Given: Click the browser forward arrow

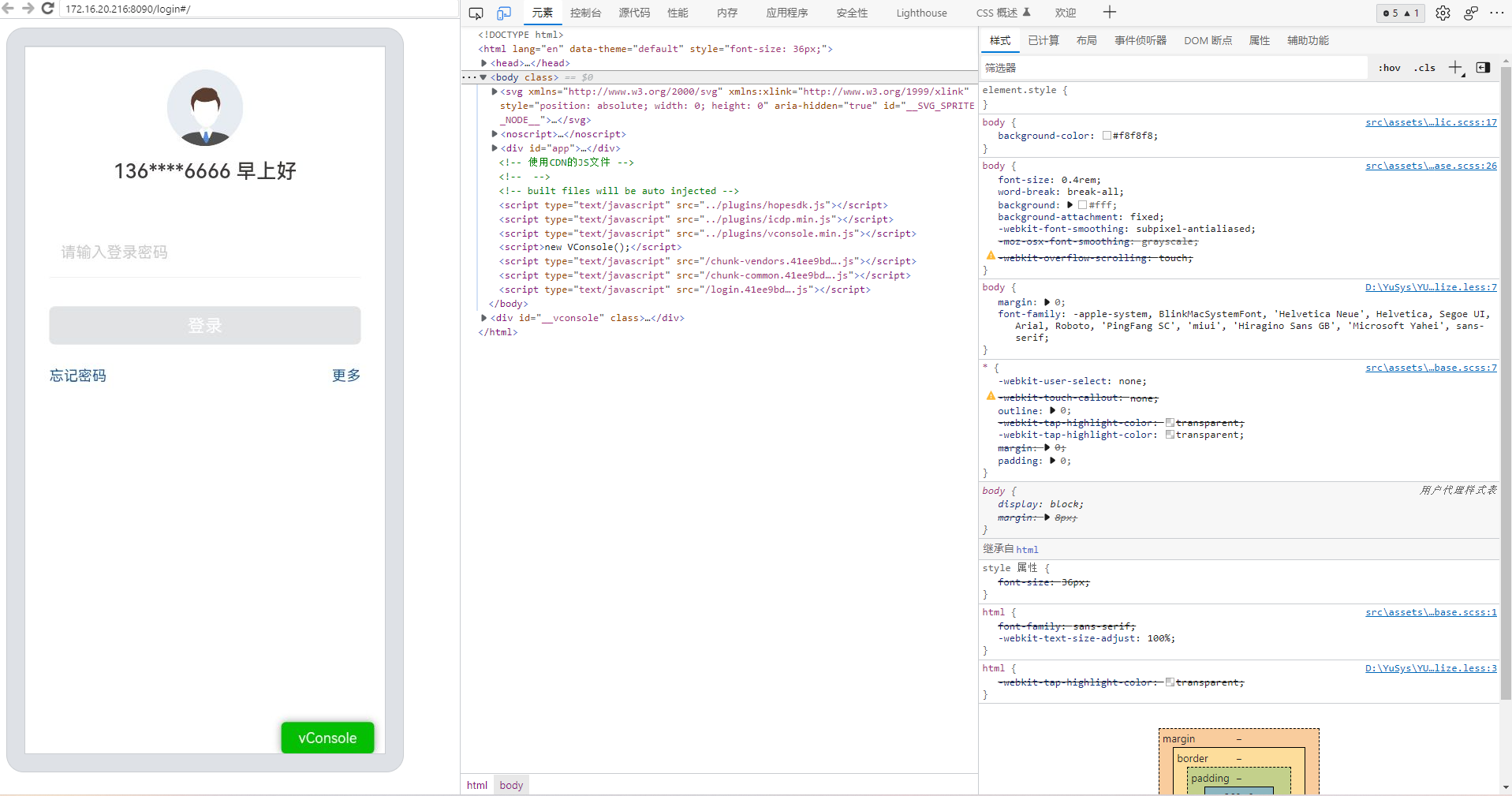Looking at the screenshot, I should click(28, 8).
